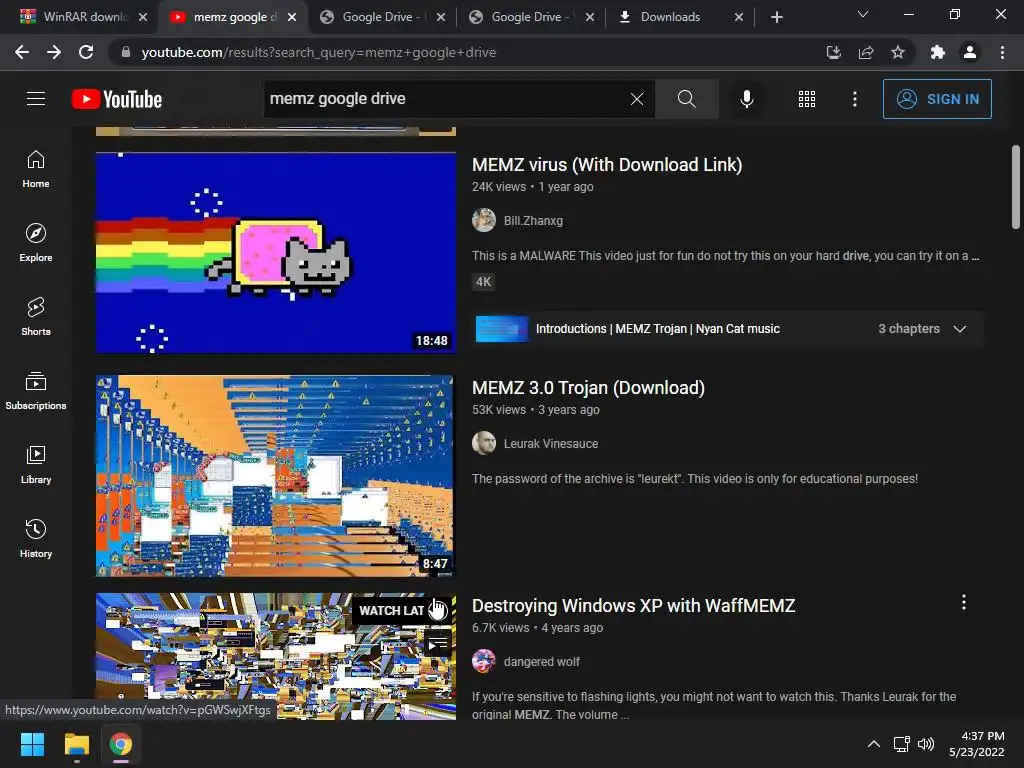The height and width of the screenshot is (768, 1024).
Task: Start voice search with microphone icon
Action: [x=746, y=99]
